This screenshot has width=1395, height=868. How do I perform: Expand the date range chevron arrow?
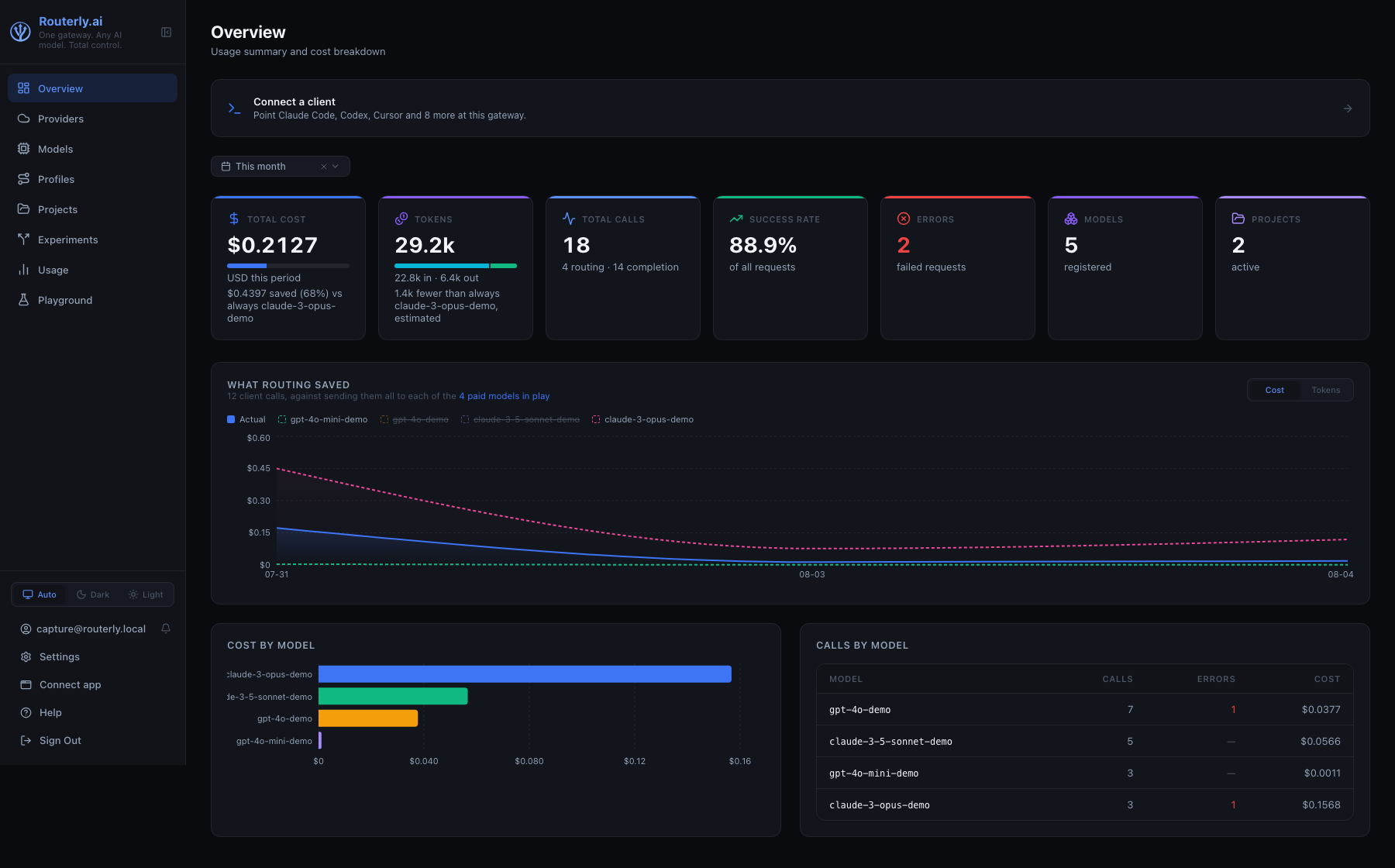(x=336, y=167)
